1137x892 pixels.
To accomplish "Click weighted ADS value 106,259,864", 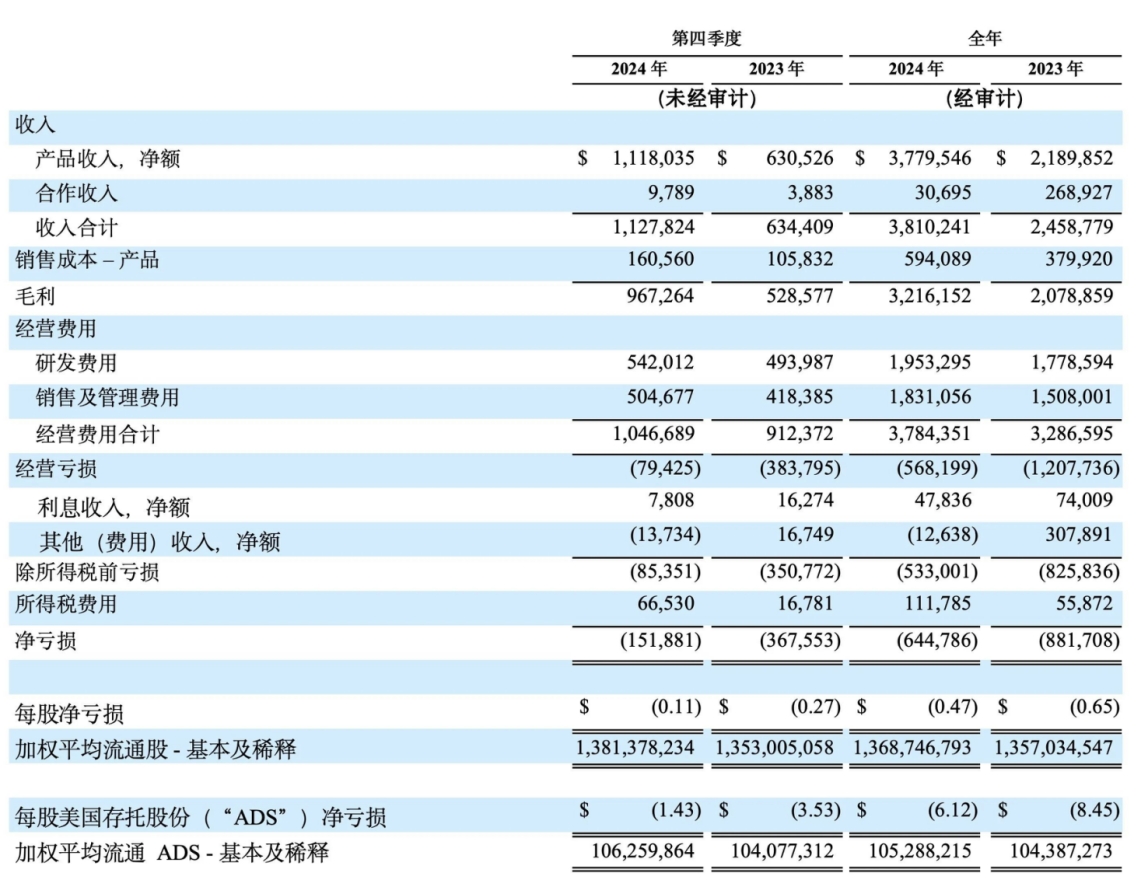I will (642, 851).
